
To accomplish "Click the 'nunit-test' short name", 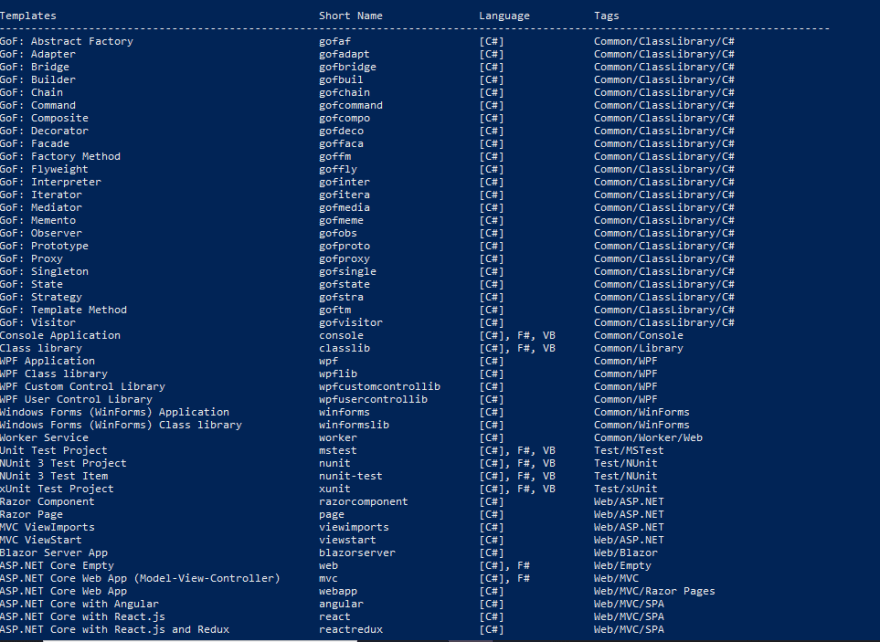I will pos(351,476).
